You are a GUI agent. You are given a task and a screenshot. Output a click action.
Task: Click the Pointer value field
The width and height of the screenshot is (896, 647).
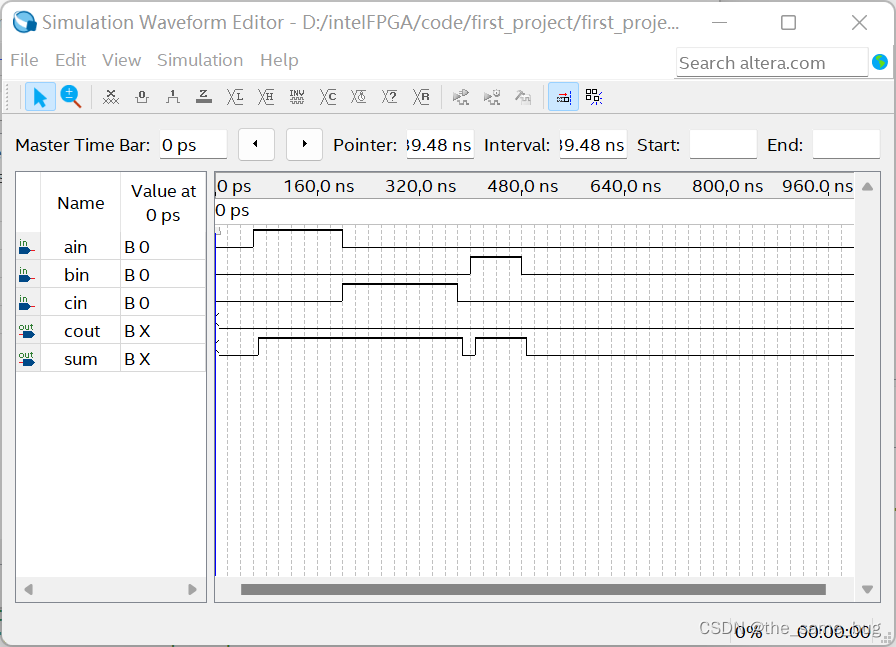click(440, 145)
